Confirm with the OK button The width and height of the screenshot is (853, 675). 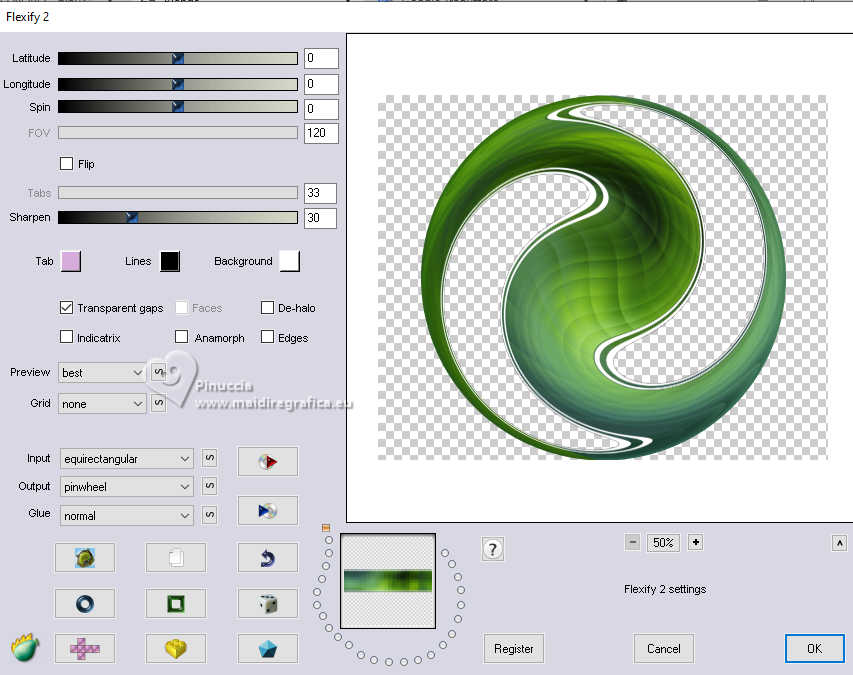(814, 648)
